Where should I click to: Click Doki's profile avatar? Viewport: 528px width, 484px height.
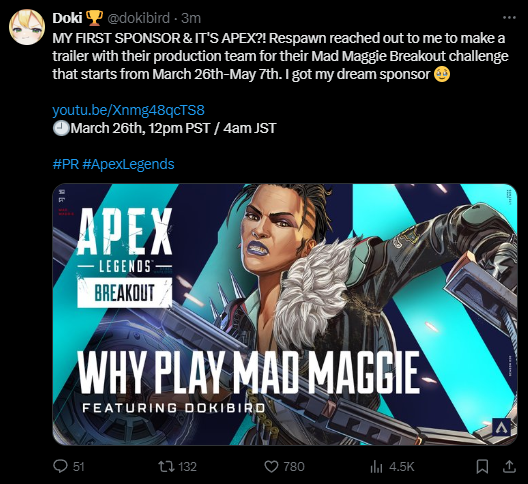[27, 28]
